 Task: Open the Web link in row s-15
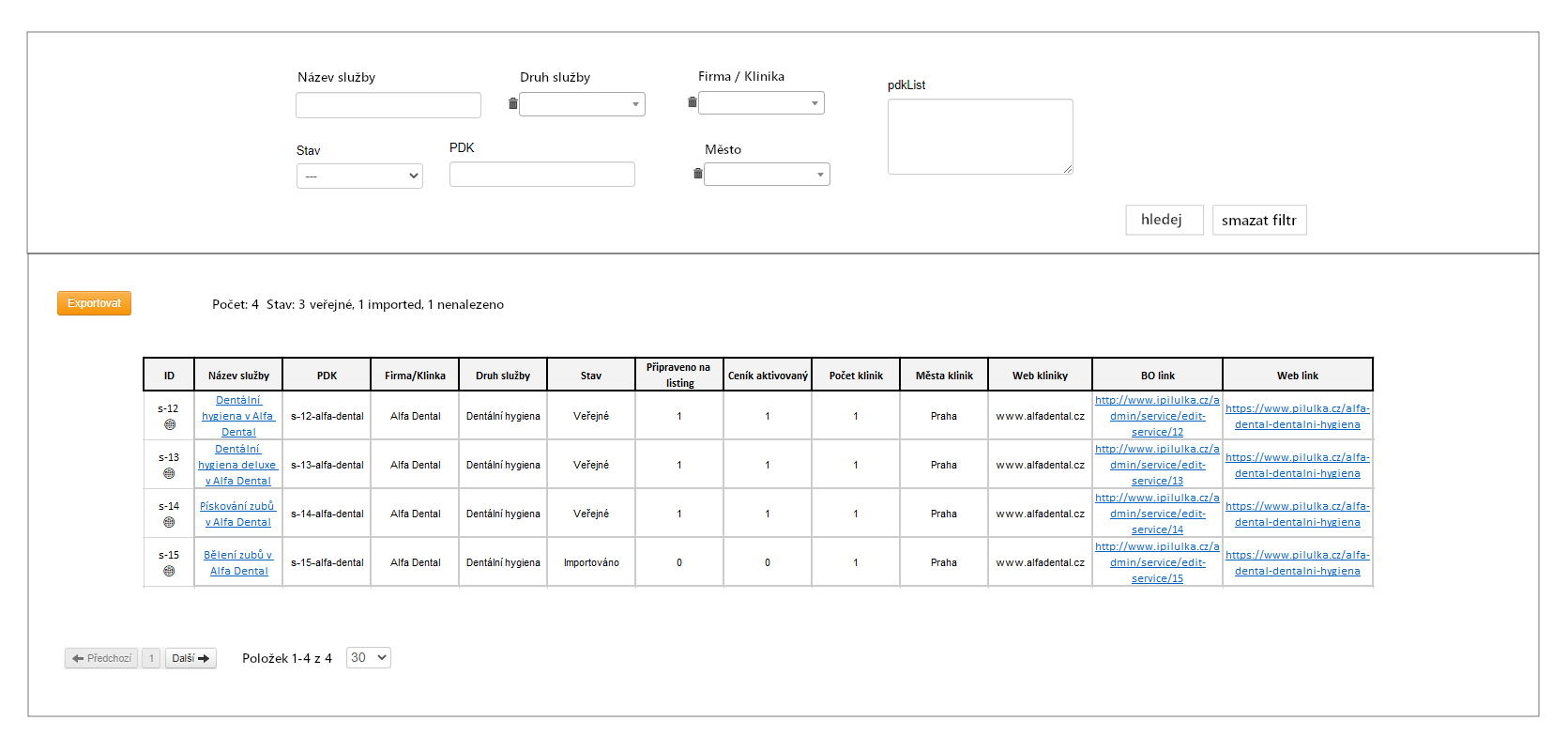1298,562
